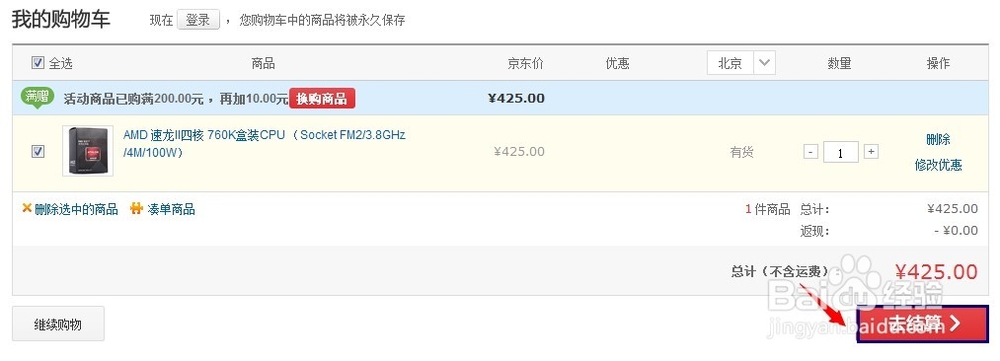The height and width of the screenshot is (361, 1000).
Task: Click the 登录 login button
Action: tap(198, 20)
